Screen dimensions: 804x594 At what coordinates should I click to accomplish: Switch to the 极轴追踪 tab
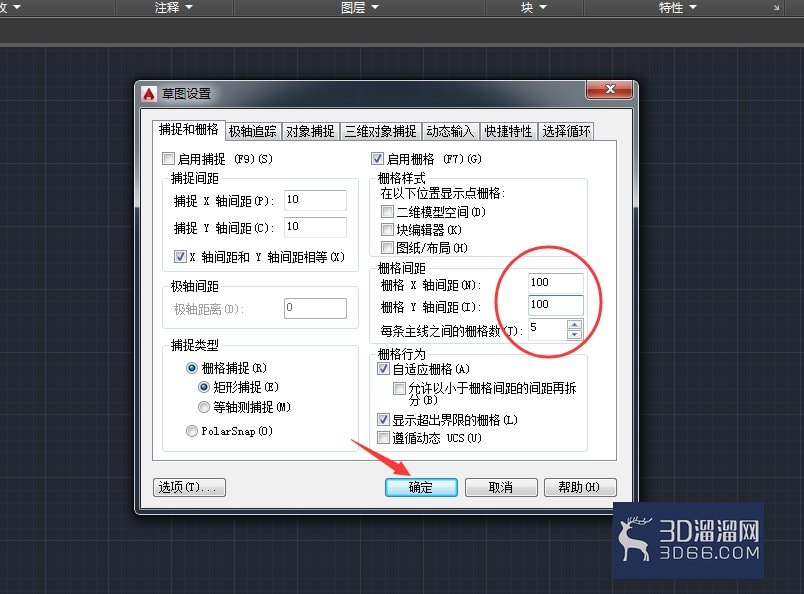coord(253,131)
